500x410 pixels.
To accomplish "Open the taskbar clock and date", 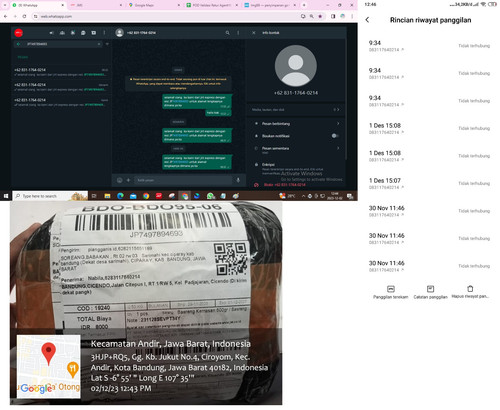I will (x=335, y=196).
